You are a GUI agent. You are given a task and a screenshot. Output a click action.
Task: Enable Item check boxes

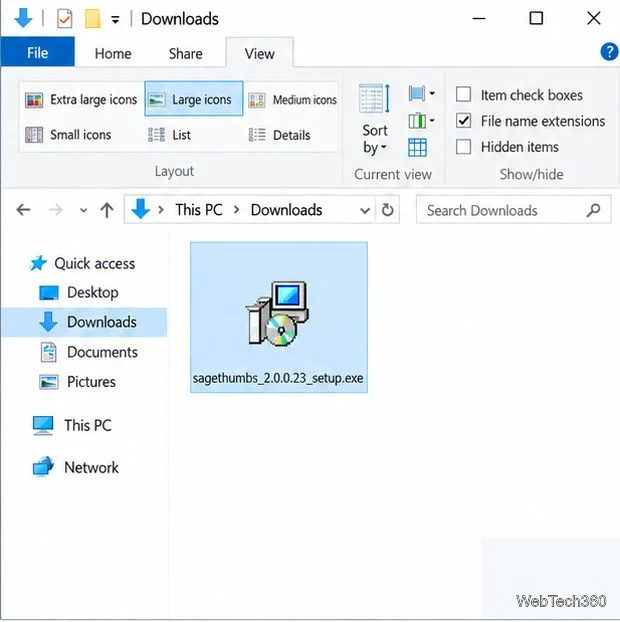463,95
